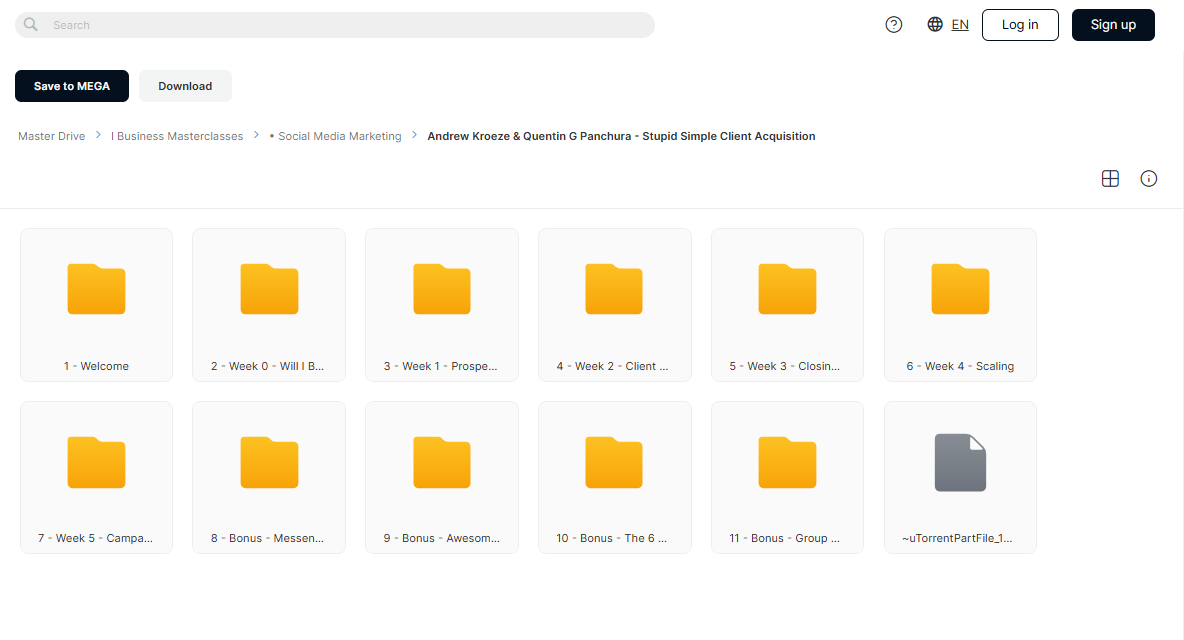Open the EN language selector link
Screen dimensions: 1184x640
(x=960, y=25)
